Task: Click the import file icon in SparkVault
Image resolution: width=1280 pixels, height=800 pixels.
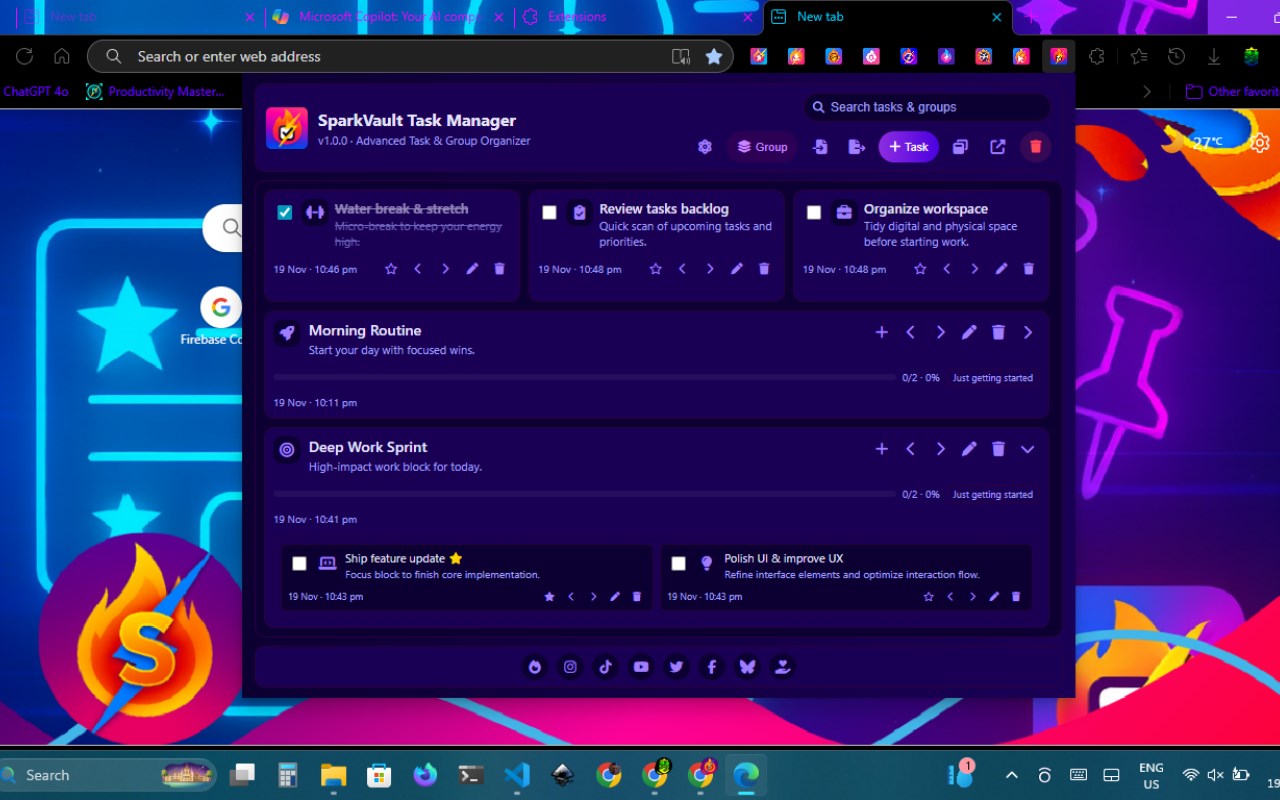Action: click(820, 147)
